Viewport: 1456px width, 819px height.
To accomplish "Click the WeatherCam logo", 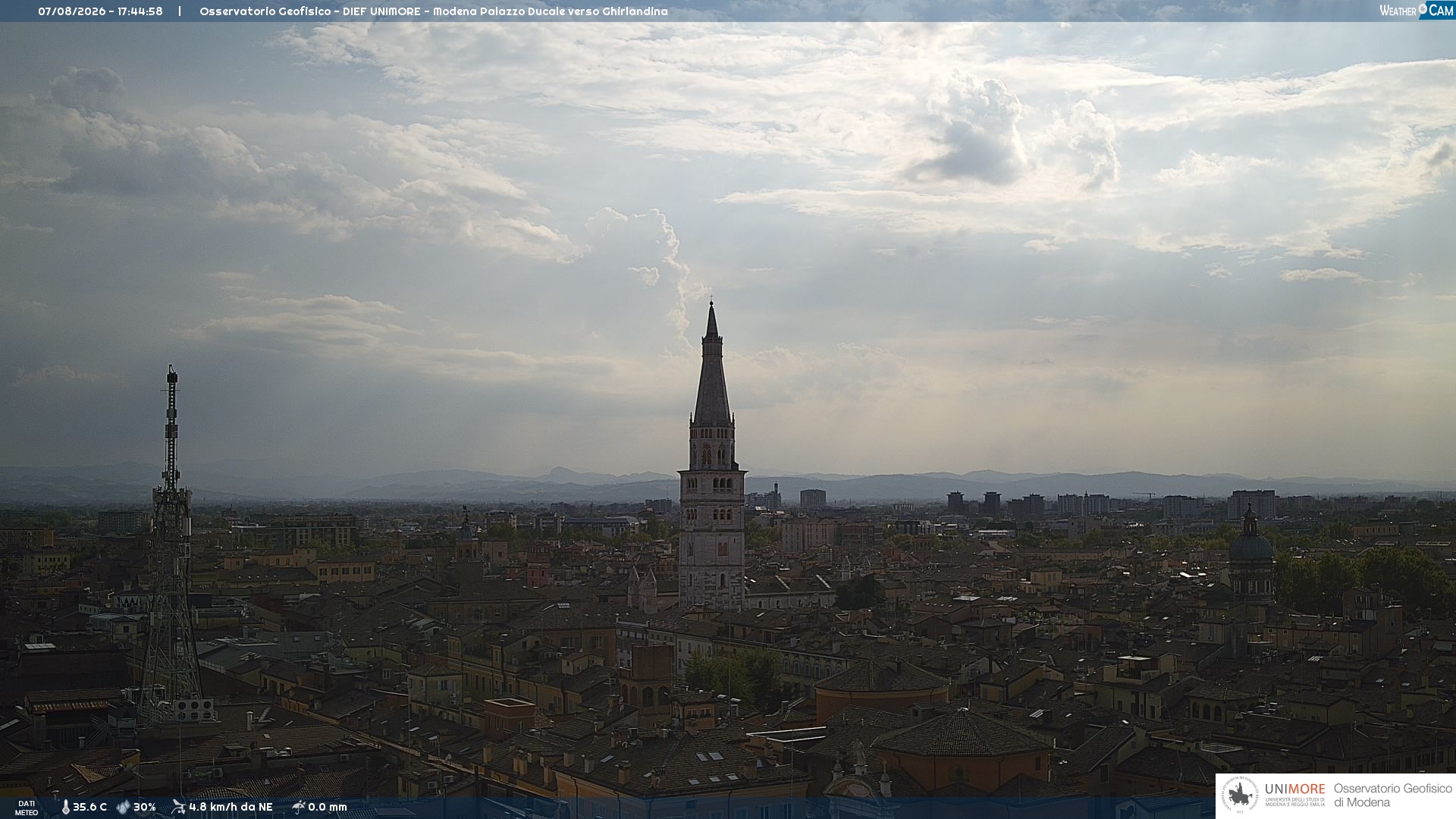I will (x=1417, y=11).
